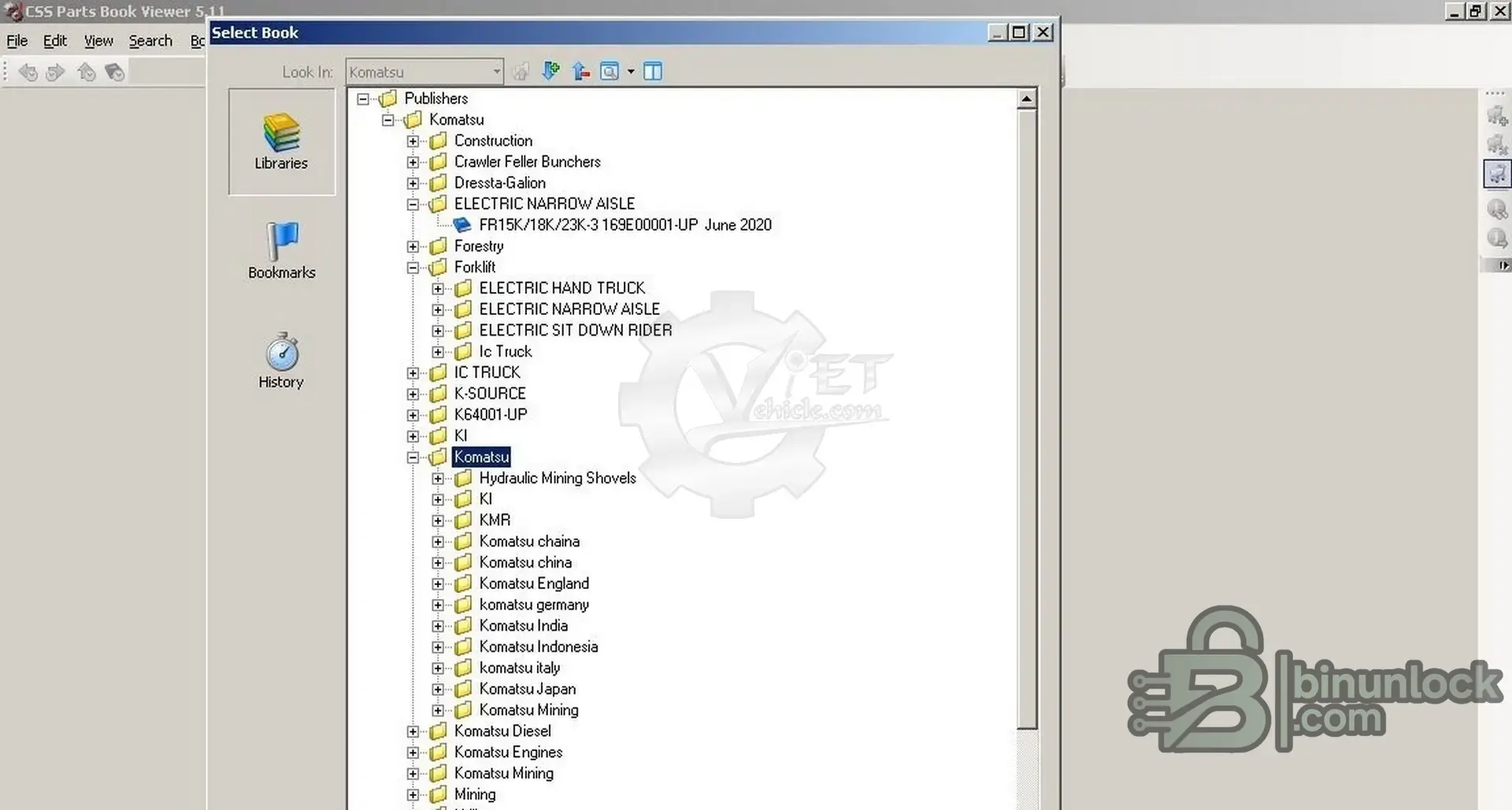Viewport: 1512px width, 810px height.
Task: Open the View menu
Action: [98, 41]
